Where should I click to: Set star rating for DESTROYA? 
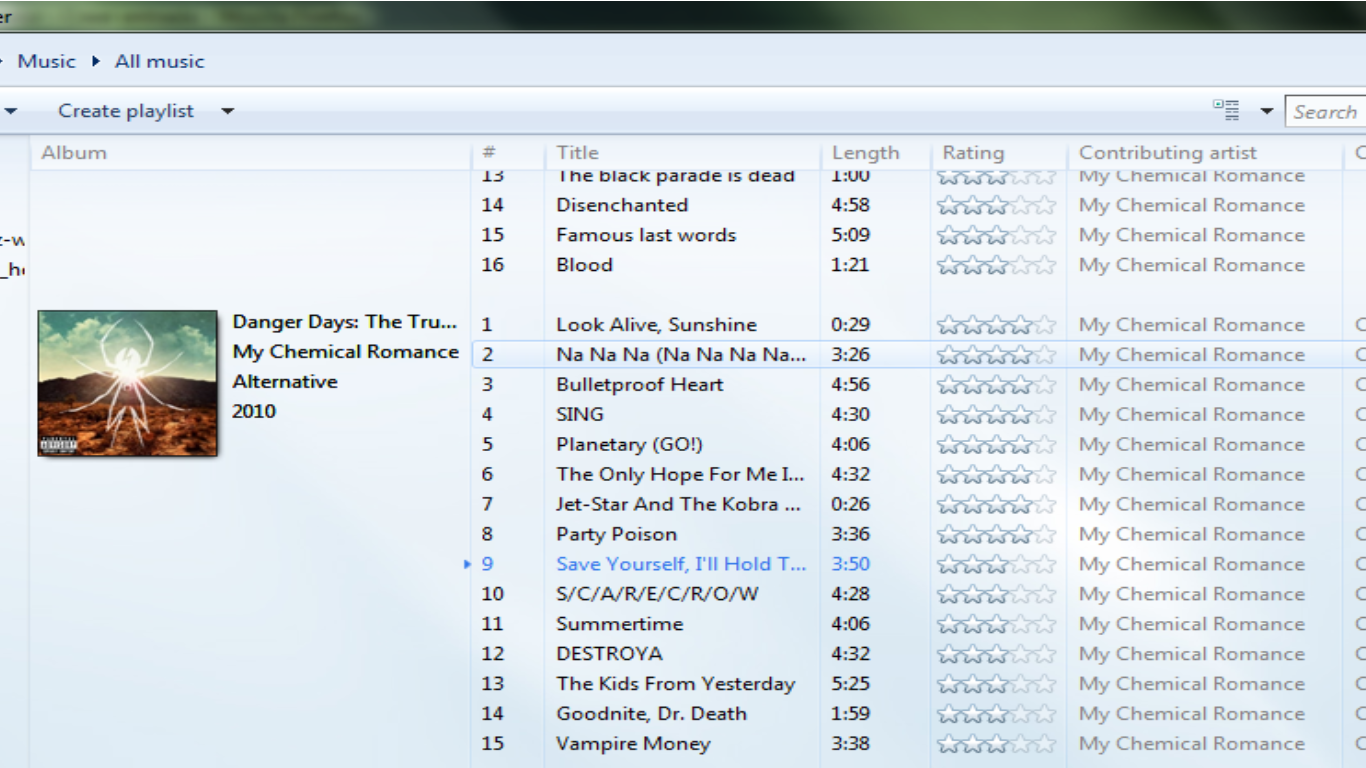pos(996,654)
